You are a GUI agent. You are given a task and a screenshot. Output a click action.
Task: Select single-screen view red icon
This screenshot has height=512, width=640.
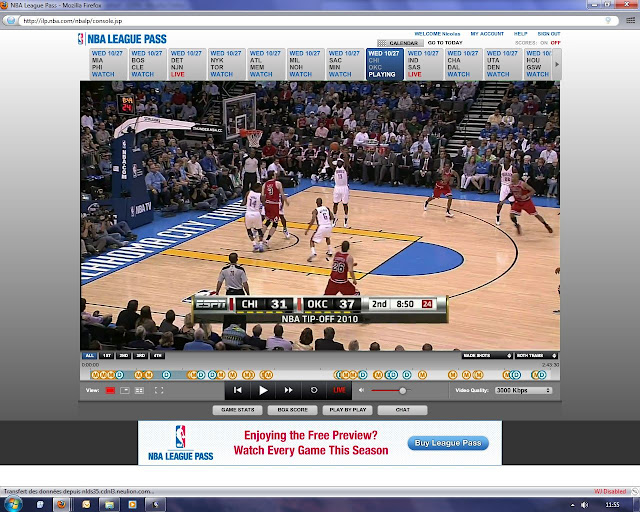click(x=110, y=390)
